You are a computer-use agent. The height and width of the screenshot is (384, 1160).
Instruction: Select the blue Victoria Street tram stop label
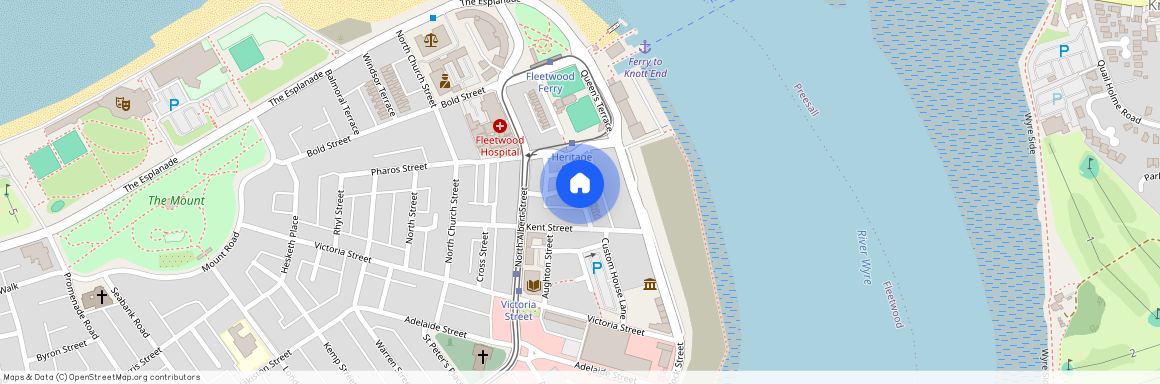pyautogui.click(x=518, y=311)
